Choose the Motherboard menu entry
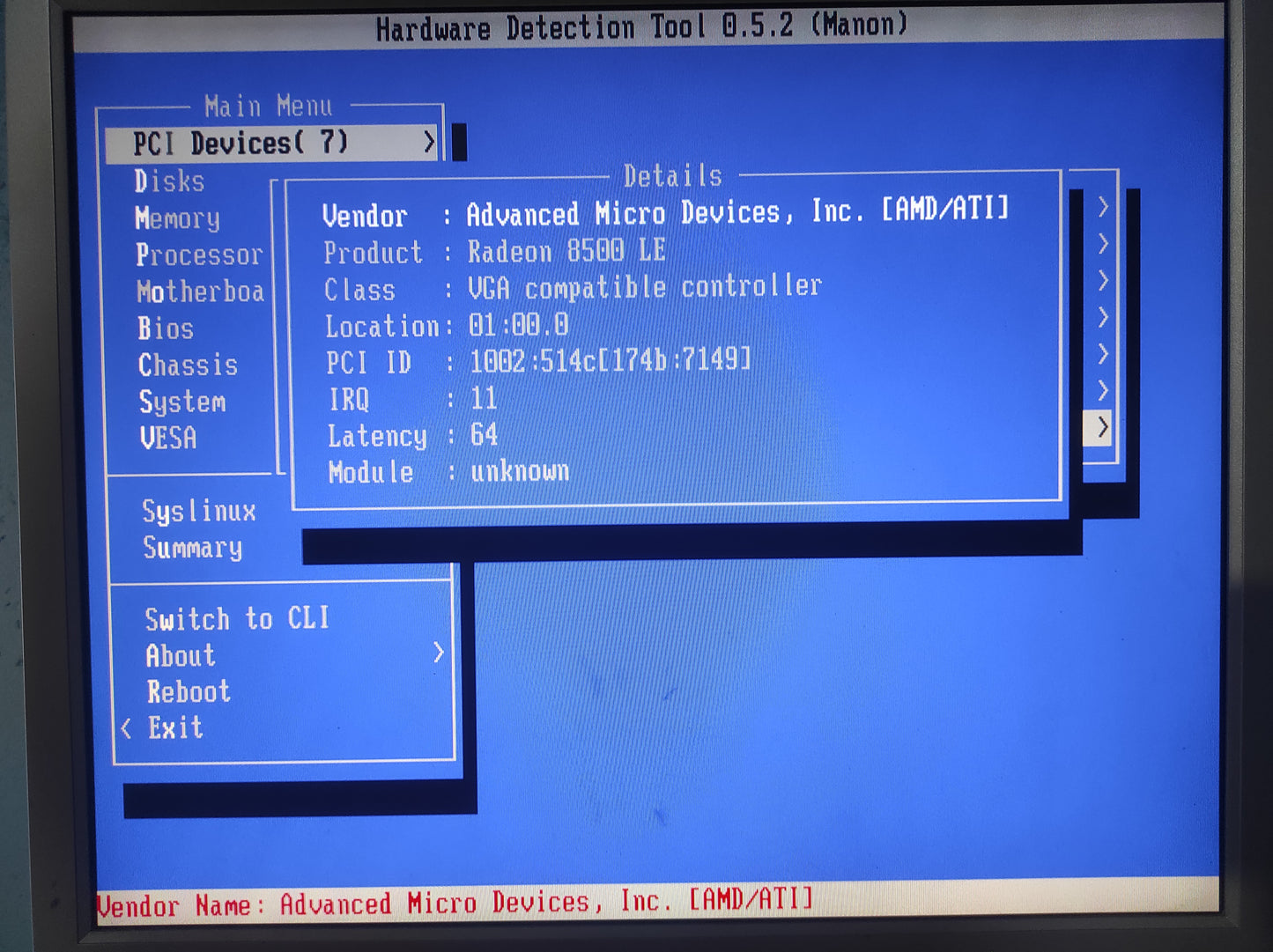This screenshot has height=952, width=1273. [200, 292]
